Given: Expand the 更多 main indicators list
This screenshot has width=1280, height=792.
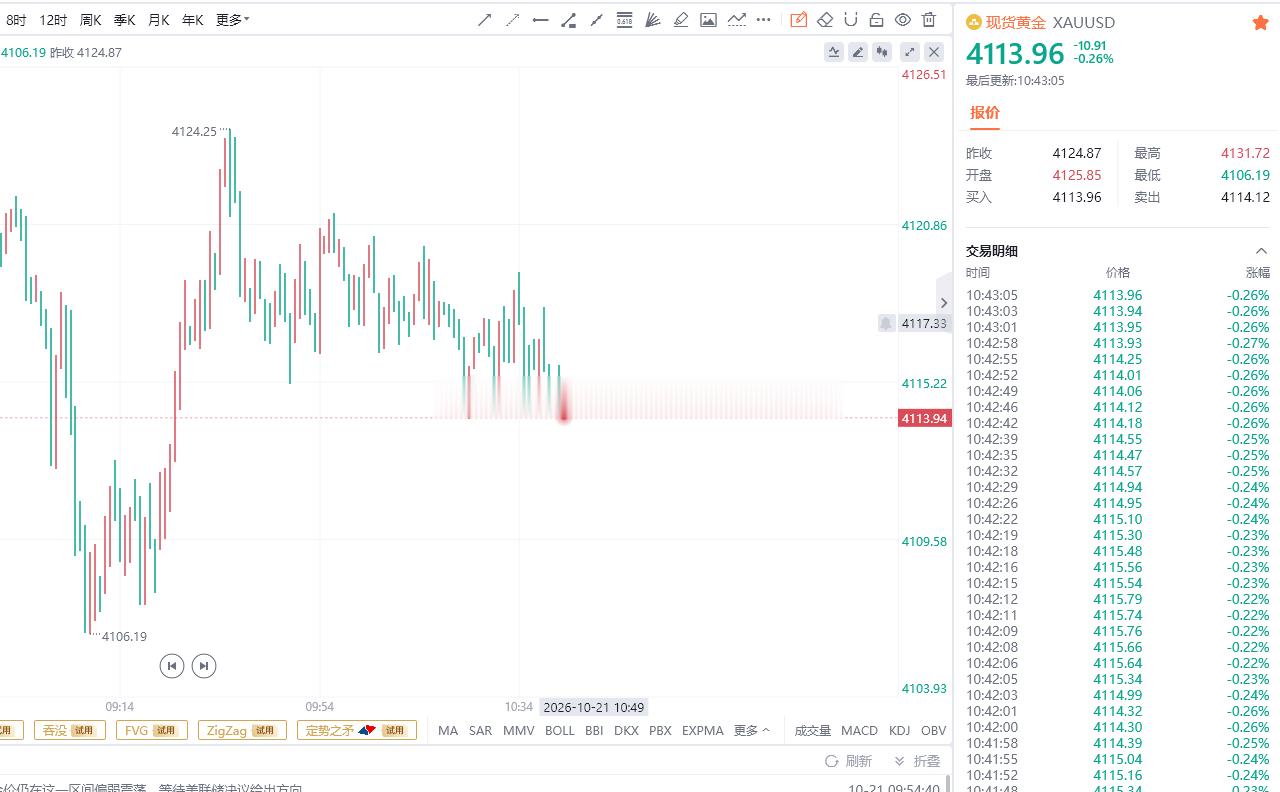Looking at the screenshot, I should pyautogui.click(x=752, y=731).
